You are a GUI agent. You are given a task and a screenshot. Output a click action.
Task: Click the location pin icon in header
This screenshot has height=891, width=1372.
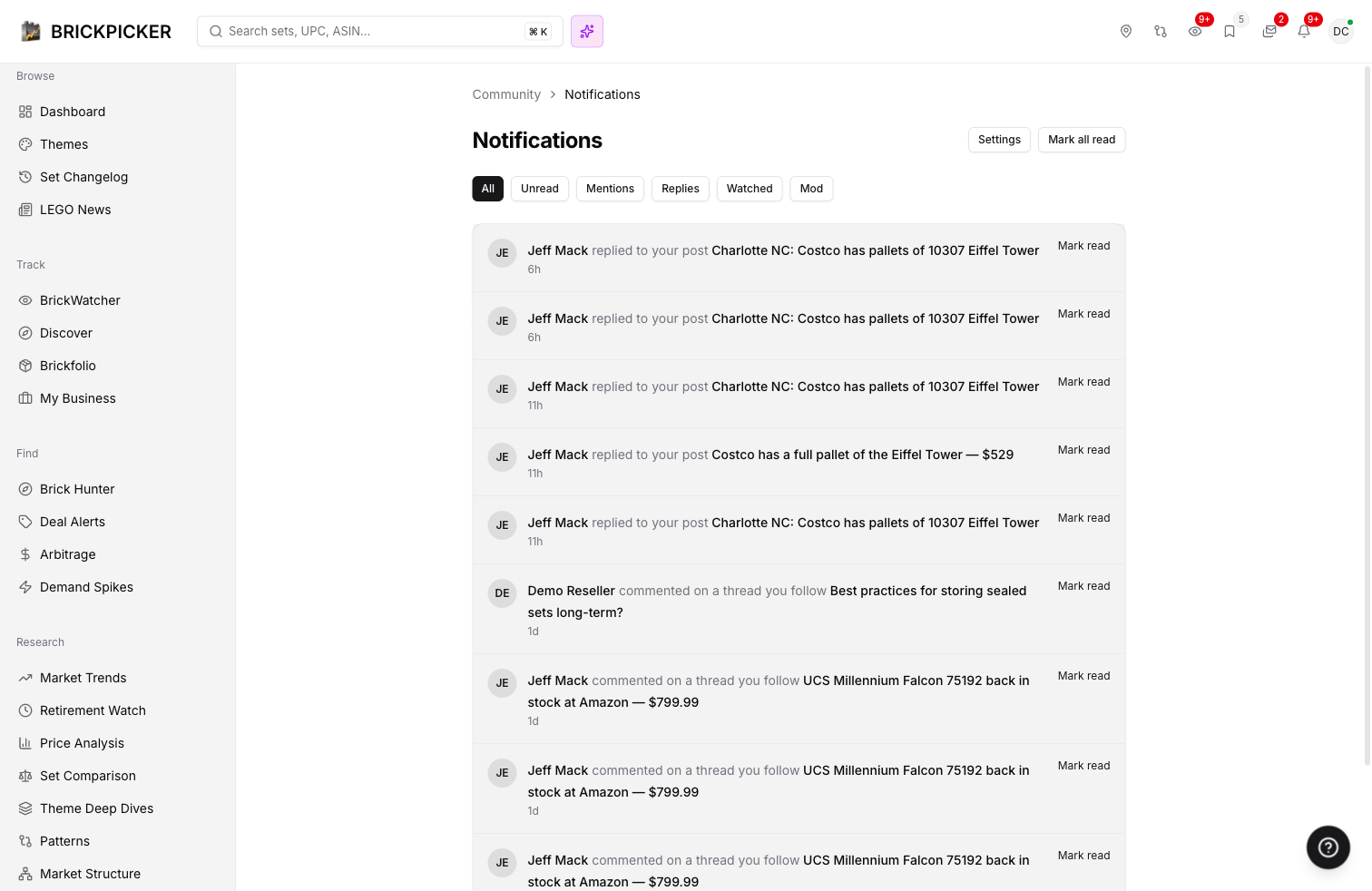coord(1126,32)
